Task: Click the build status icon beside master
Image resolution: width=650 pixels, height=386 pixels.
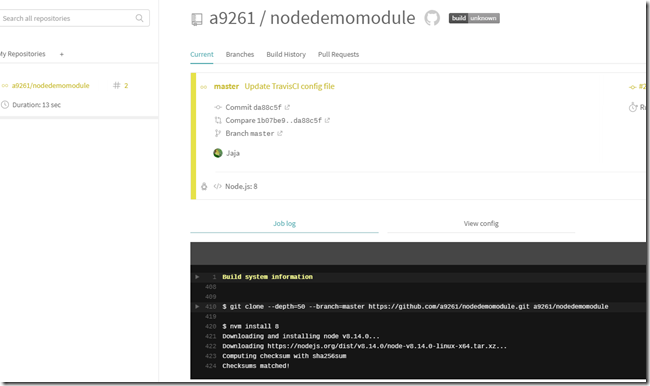Action: [x=204, y=87]
